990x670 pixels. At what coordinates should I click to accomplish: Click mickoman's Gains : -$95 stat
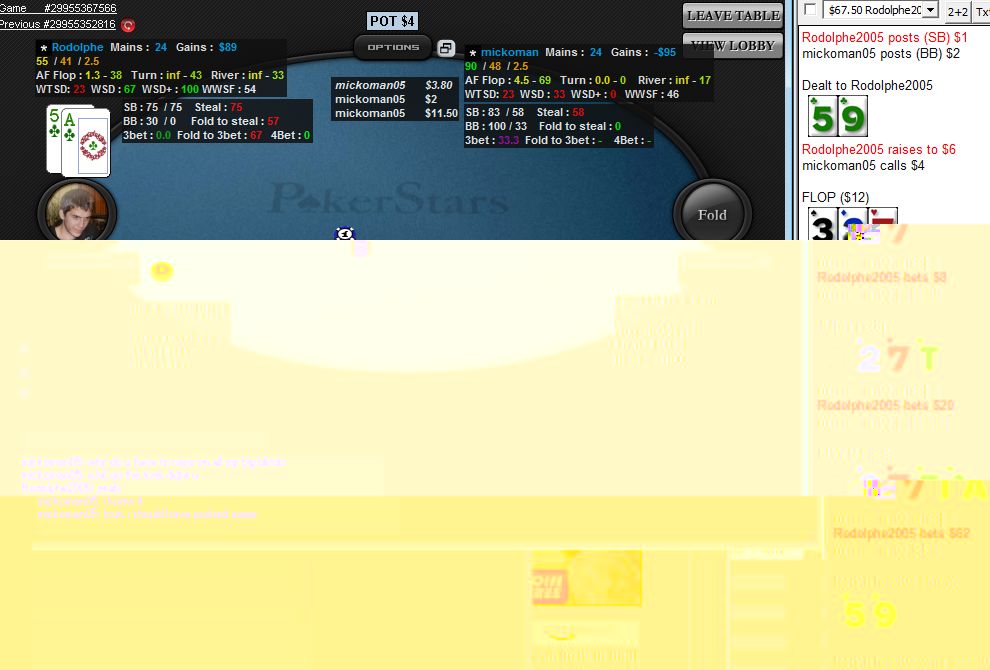pyautogui.click(x=643, y=52)
